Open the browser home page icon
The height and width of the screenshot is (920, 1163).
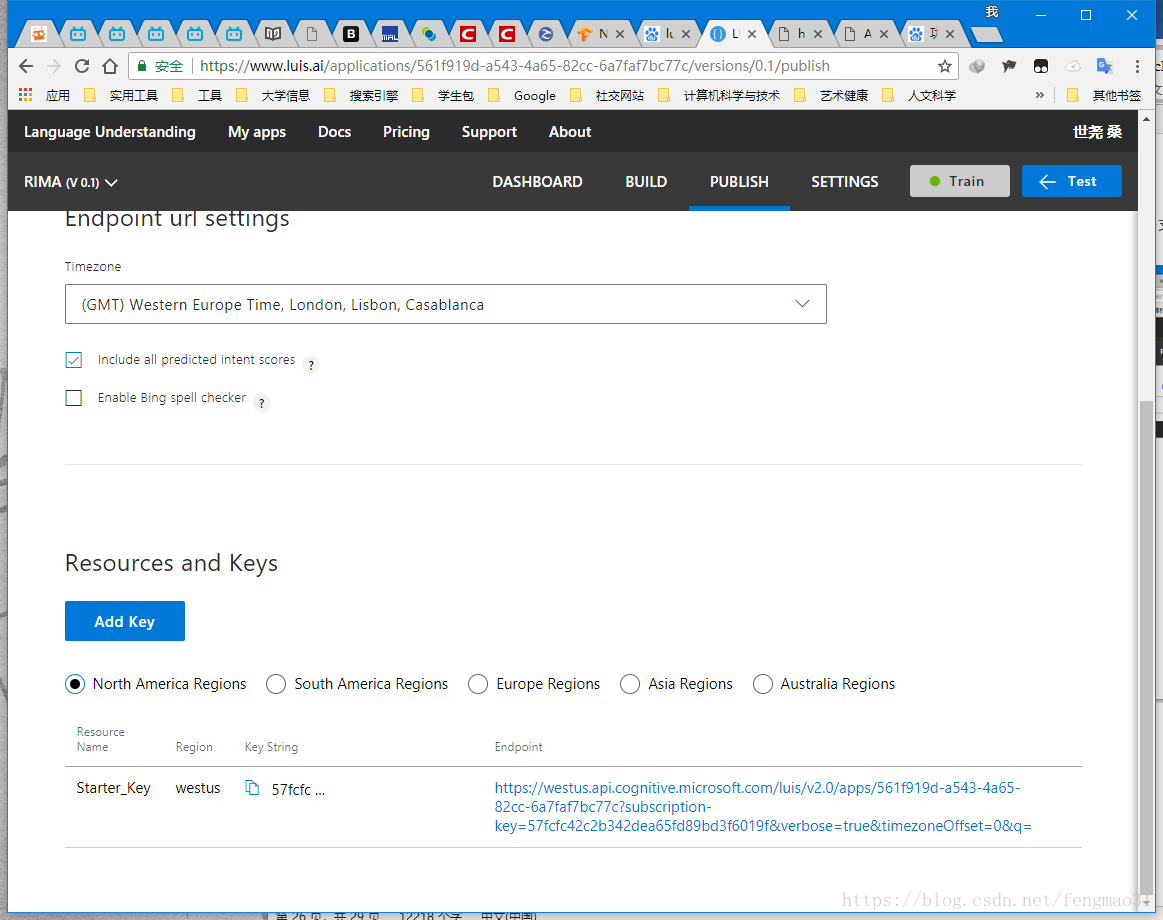110,66
